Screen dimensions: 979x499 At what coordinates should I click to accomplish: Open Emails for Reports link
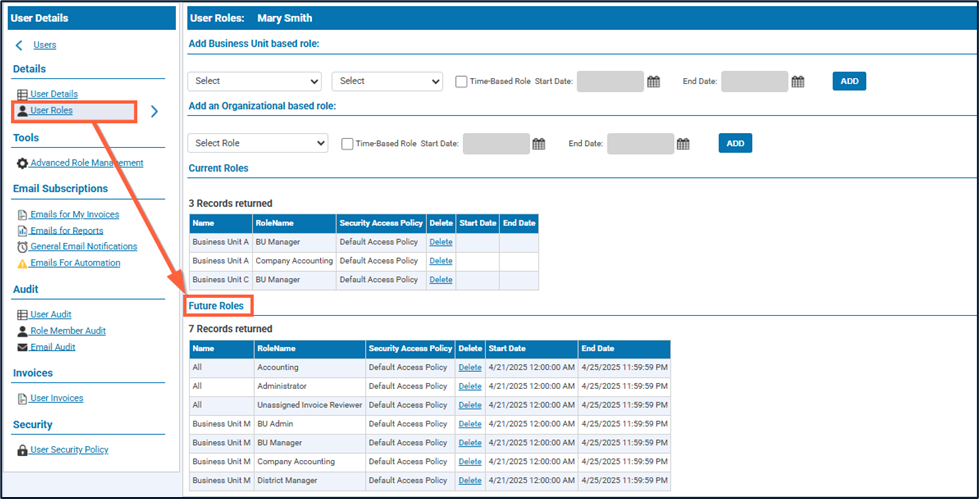pyautogui.click(x=67, y=230)
